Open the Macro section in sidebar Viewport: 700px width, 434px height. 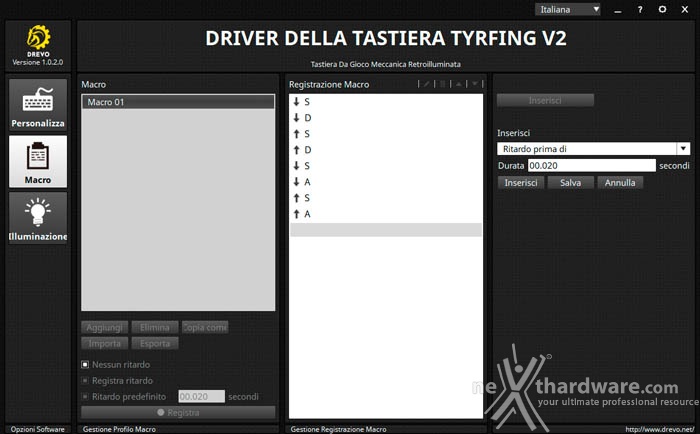coord(38,162)
